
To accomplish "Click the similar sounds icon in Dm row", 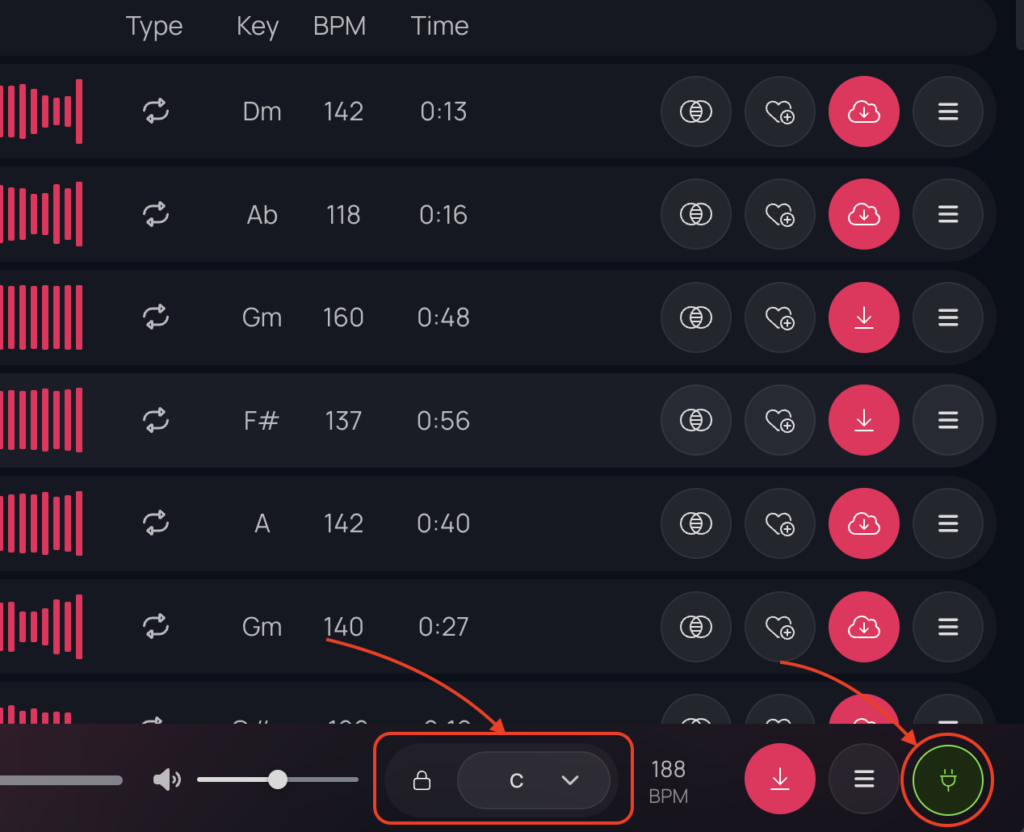I will pyautogui.click(x=696, y=112).
